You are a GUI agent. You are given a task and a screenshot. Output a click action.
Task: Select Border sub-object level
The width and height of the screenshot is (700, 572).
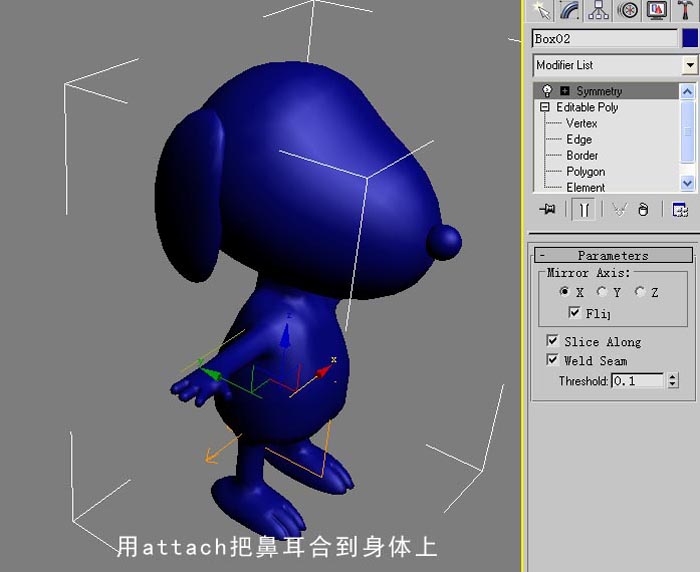pos(582,155)
